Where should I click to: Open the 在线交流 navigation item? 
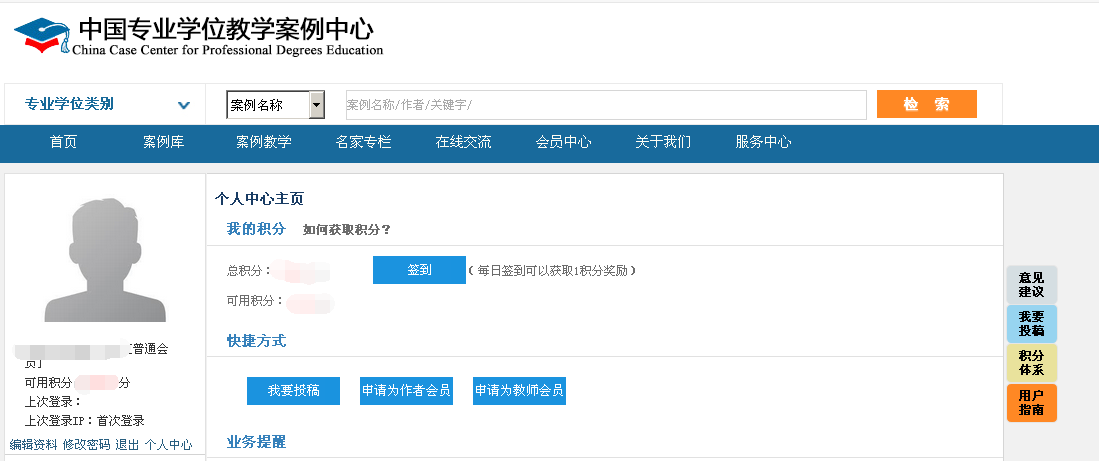[463, 142]
